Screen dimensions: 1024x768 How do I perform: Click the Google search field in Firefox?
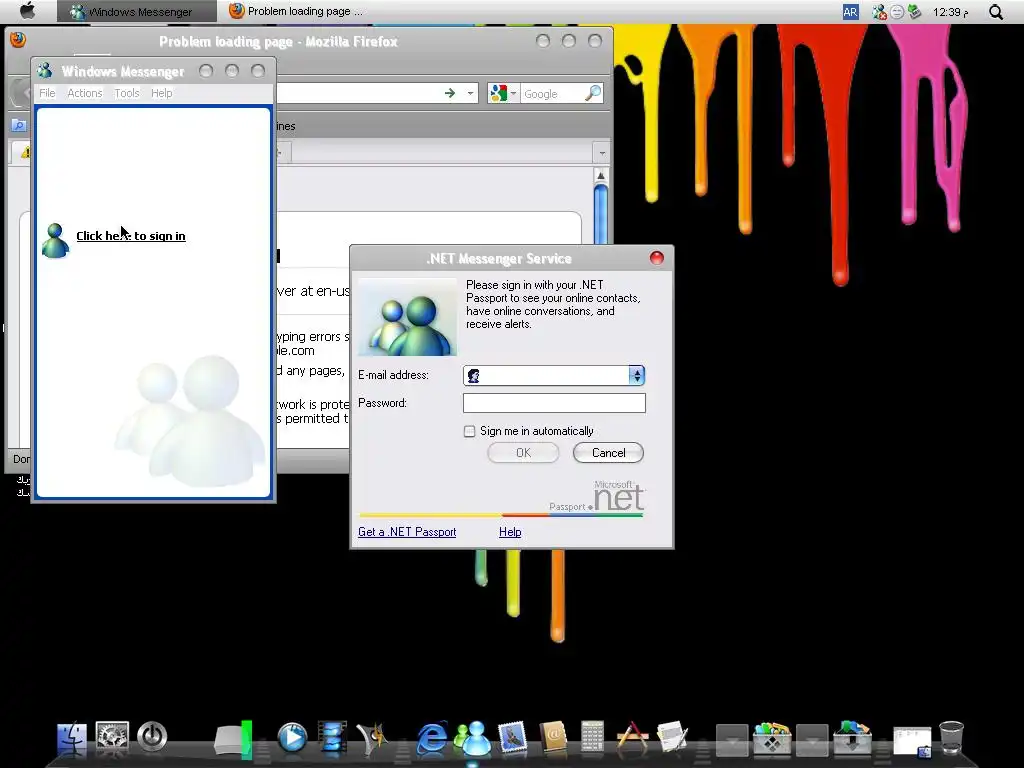pos(552,93)
